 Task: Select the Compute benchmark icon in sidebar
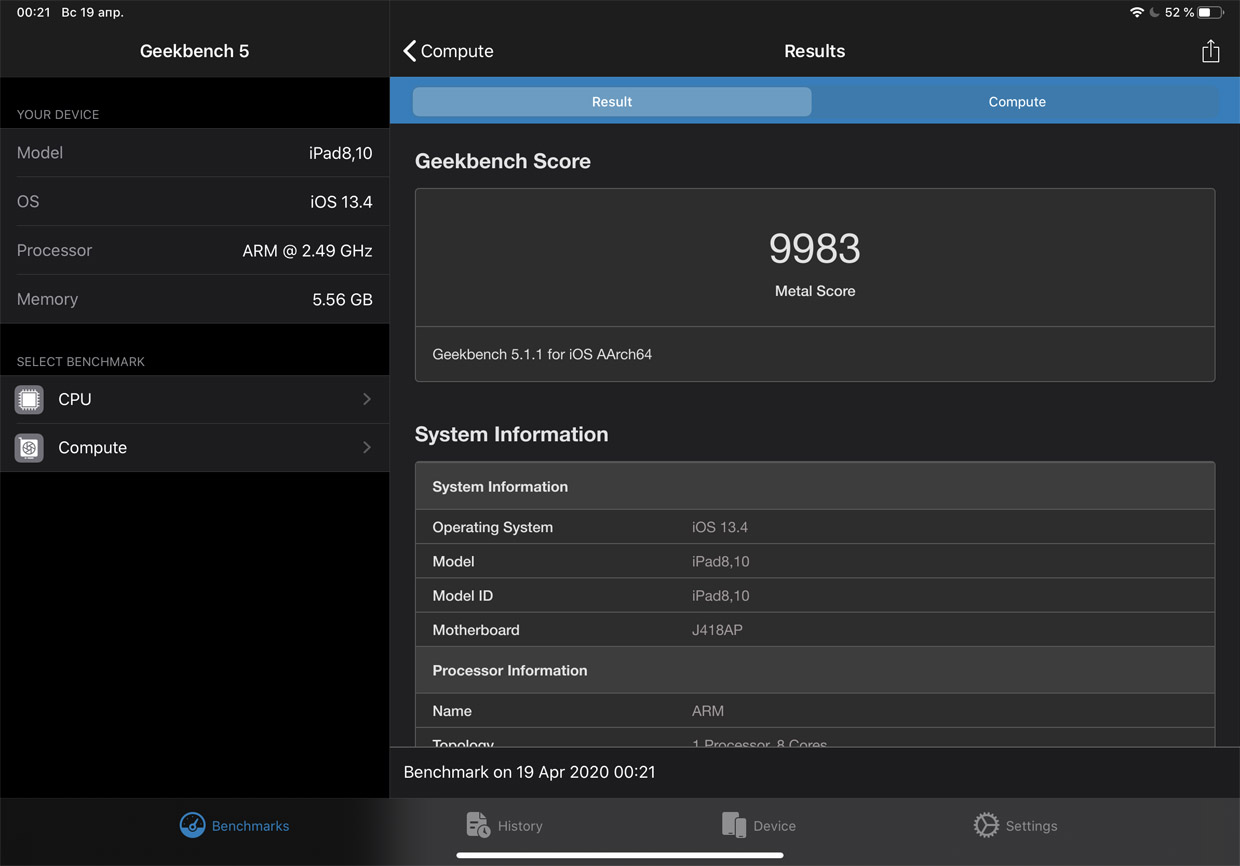29,448
